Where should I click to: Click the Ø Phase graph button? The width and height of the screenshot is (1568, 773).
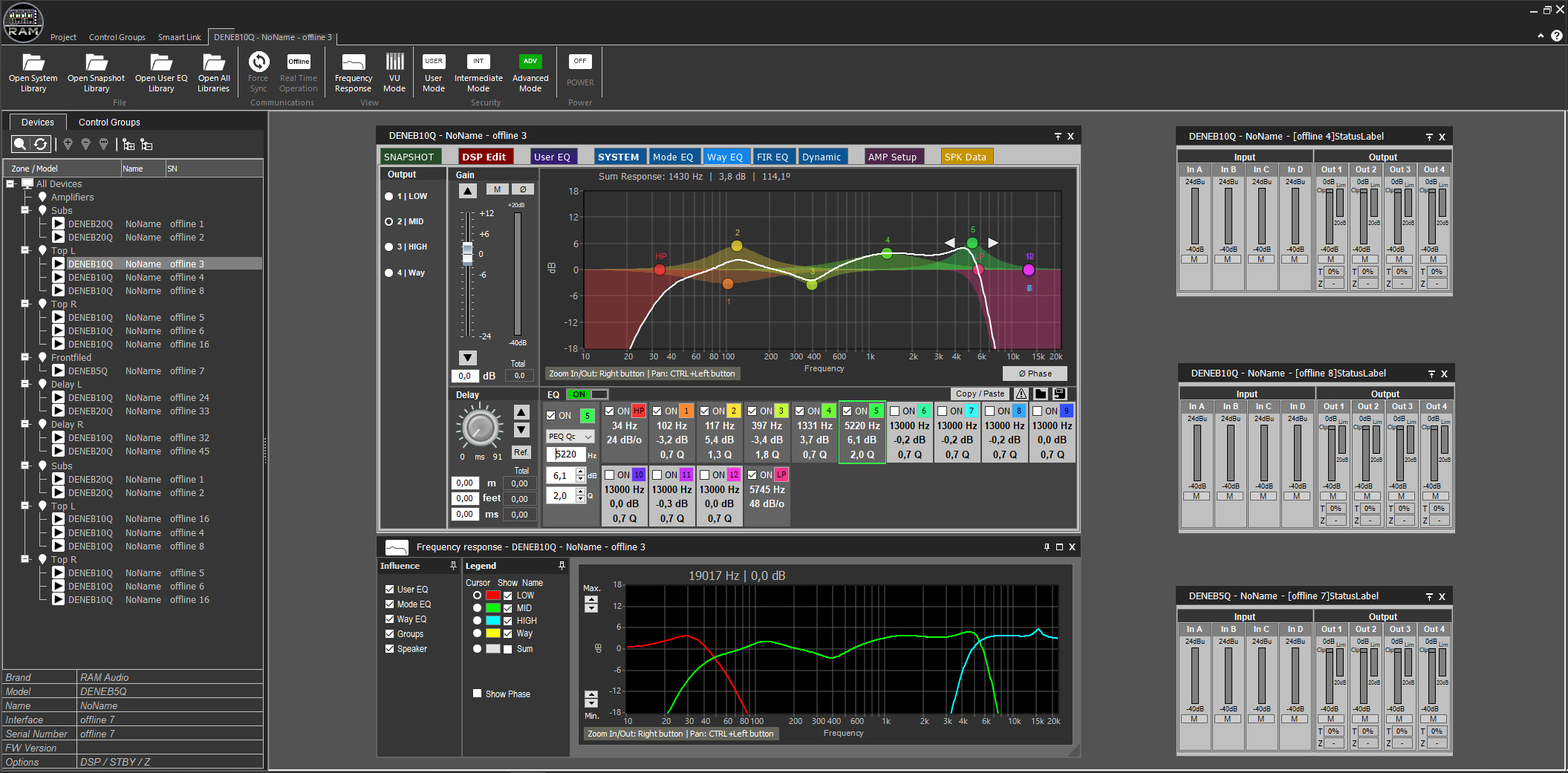[1035, 374]
